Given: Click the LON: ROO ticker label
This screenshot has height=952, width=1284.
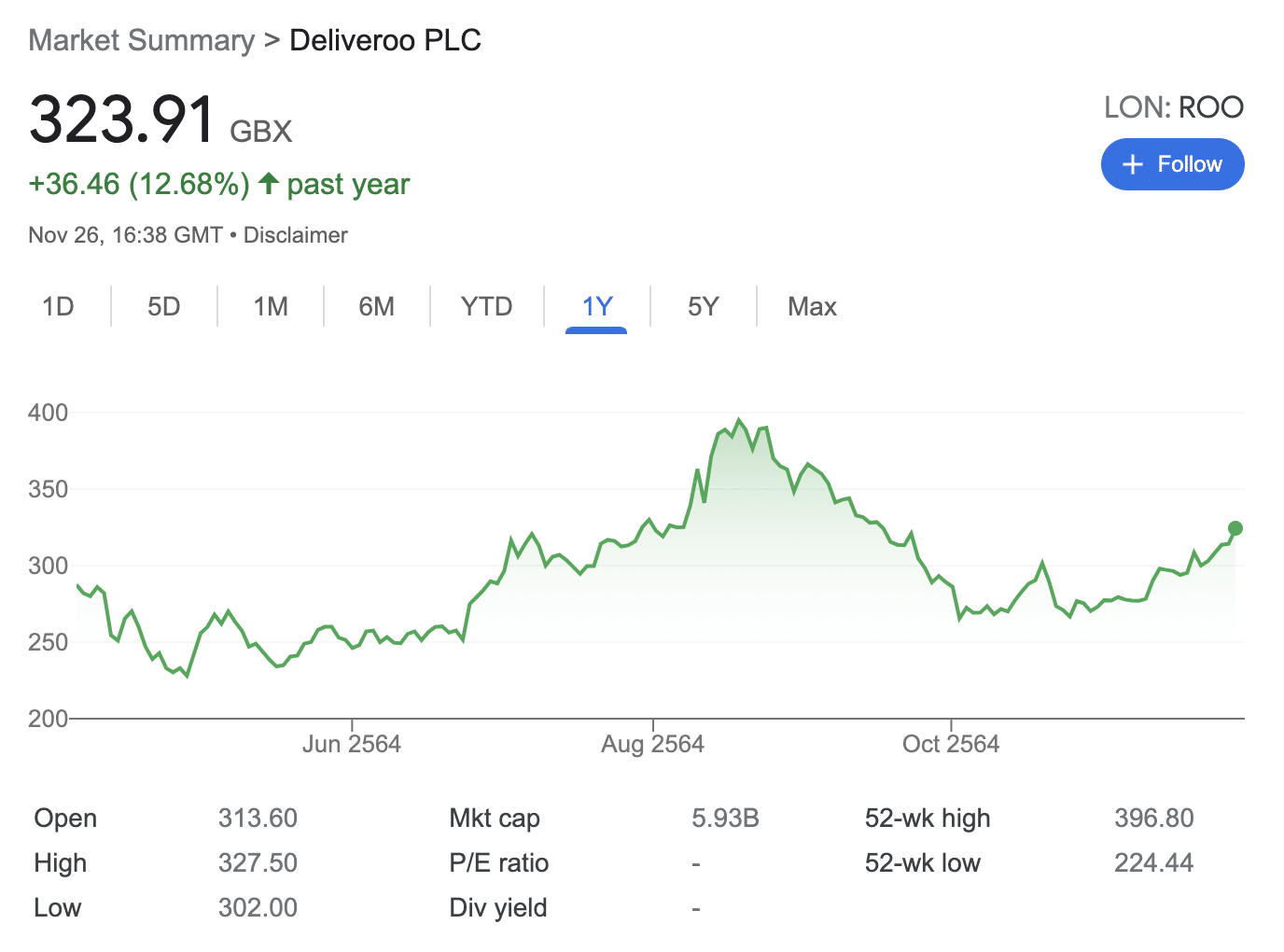Looking at the screenshot, I should [x=1173, y=107].
